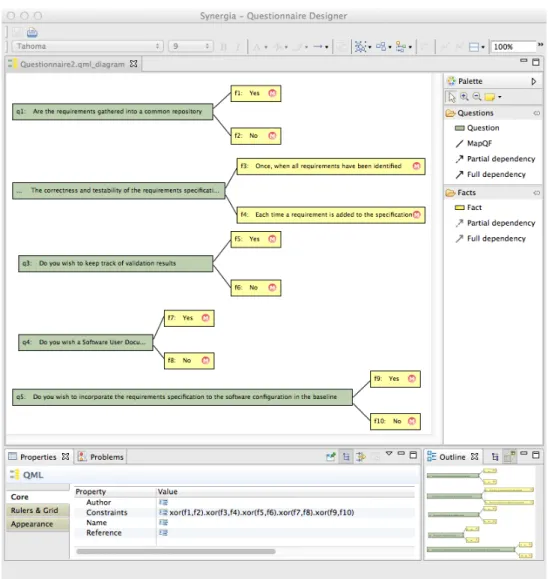Maximize the diagram editor area
The height and width of the screenshot is (579, 549).
click(x=536, y=62)
